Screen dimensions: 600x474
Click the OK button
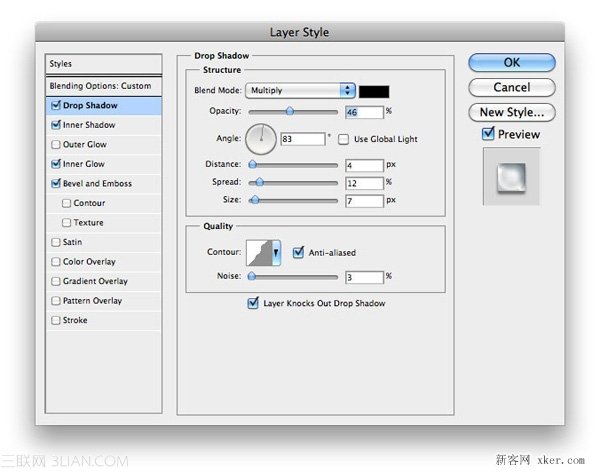[512, 62]
